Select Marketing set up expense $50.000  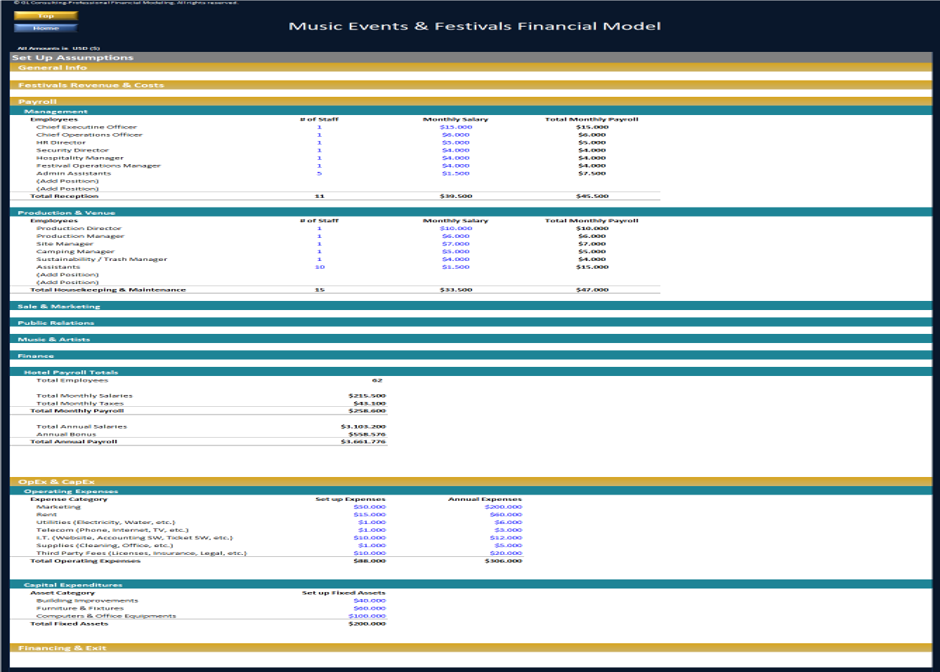369,507
